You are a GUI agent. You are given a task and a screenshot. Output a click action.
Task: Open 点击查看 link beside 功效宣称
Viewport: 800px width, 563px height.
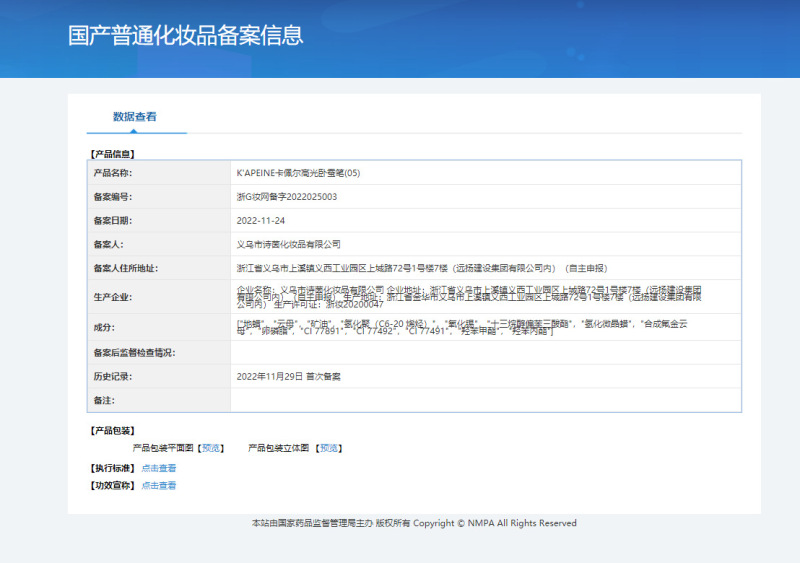[158, 485]
